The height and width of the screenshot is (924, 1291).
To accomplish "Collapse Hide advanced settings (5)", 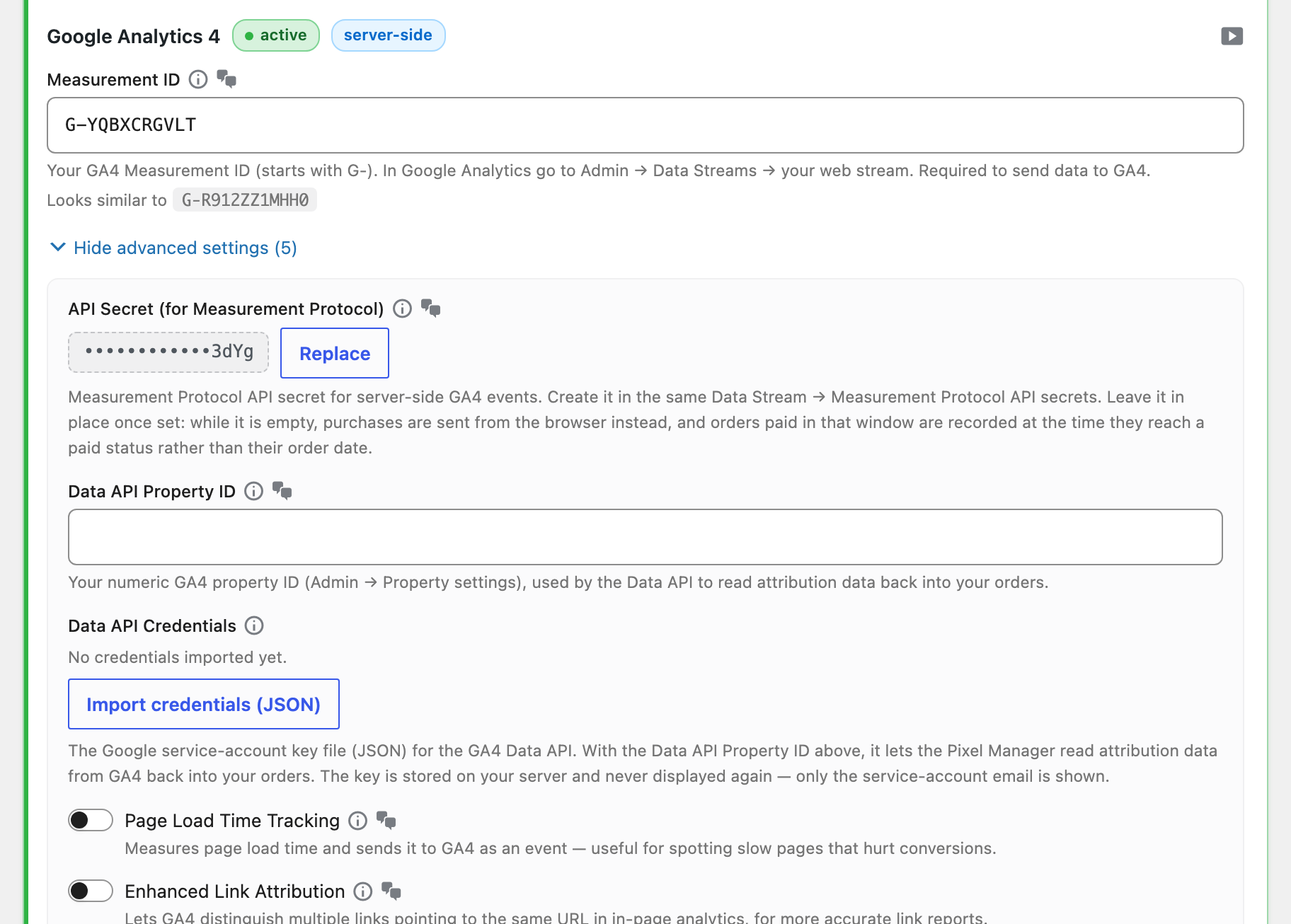I will tap(173, 248).
